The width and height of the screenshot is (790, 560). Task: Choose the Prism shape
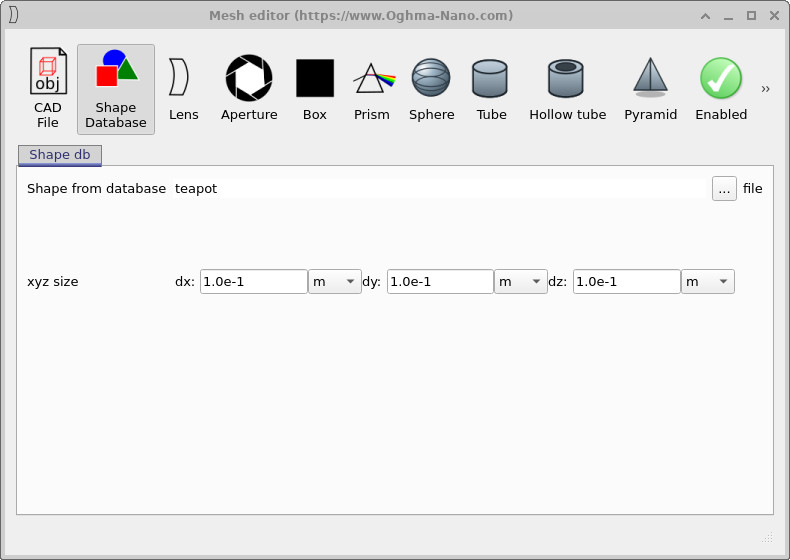coord(372,89)
